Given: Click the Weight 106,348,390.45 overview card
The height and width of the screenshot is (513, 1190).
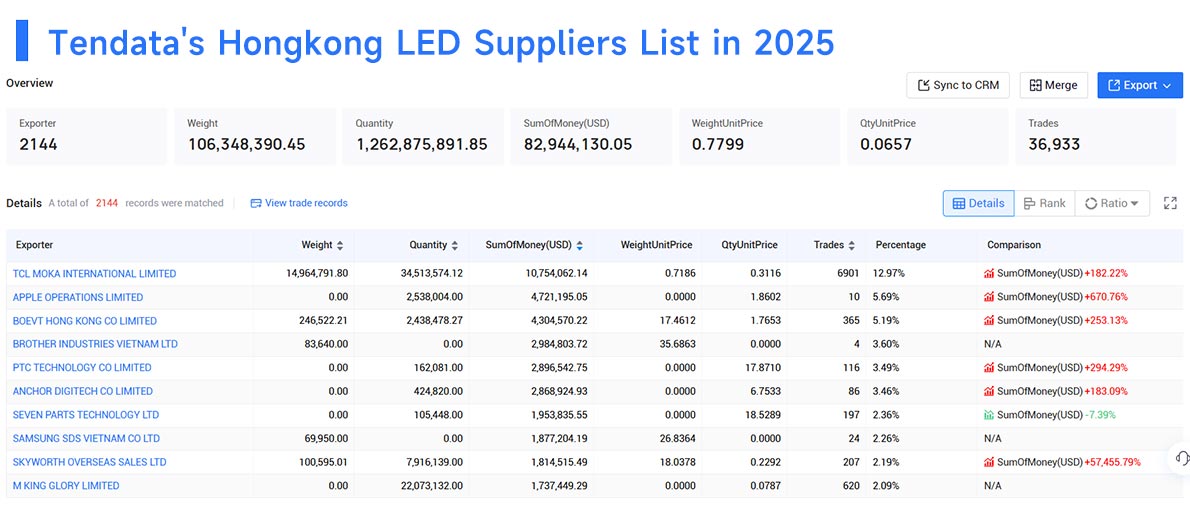Looking at the screenshot, I should point(255,136).
